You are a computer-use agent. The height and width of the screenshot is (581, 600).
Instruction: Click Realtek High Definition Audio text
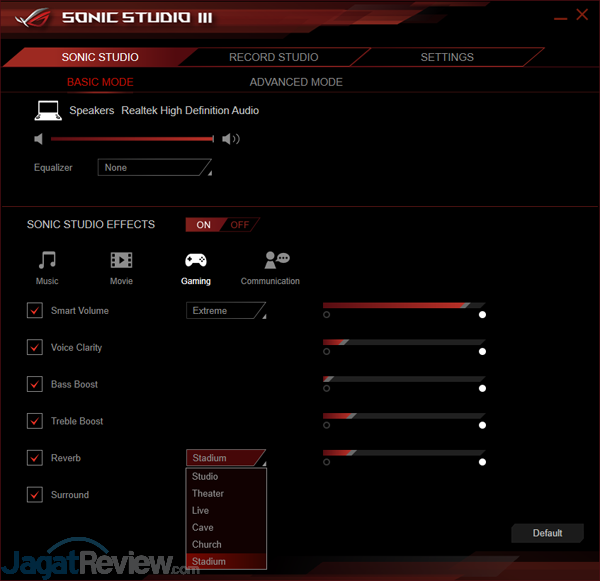tap(190, 111)
